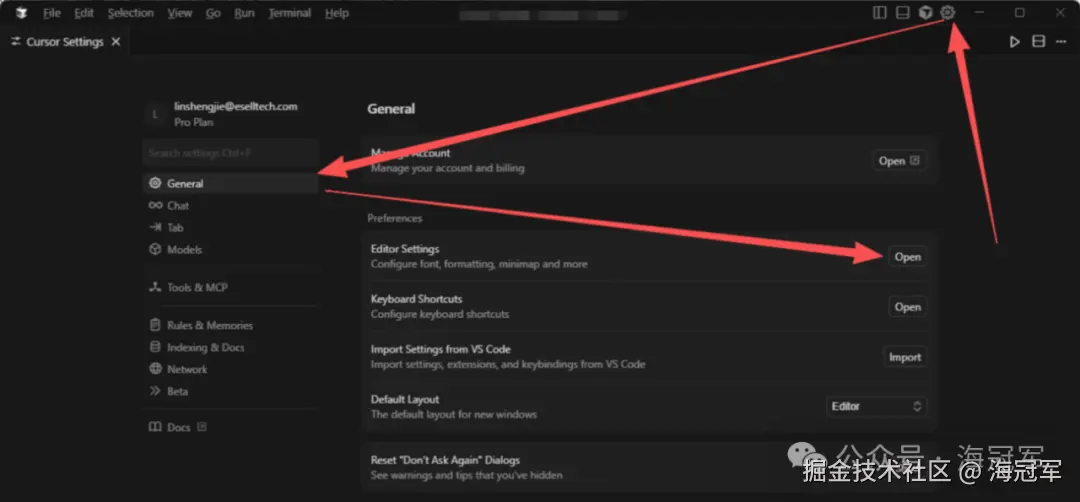The image size is (1080, 502).
Task: Close the Cursor Settings tab
Action: click(116, 42)
